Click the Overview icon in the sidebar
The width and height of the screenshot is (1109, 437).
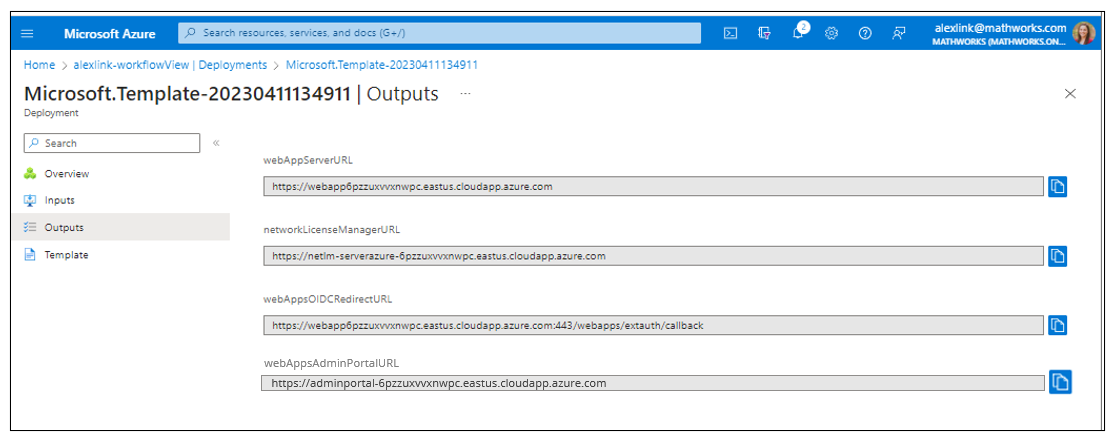pyautogui.click(x=30, y=174)
